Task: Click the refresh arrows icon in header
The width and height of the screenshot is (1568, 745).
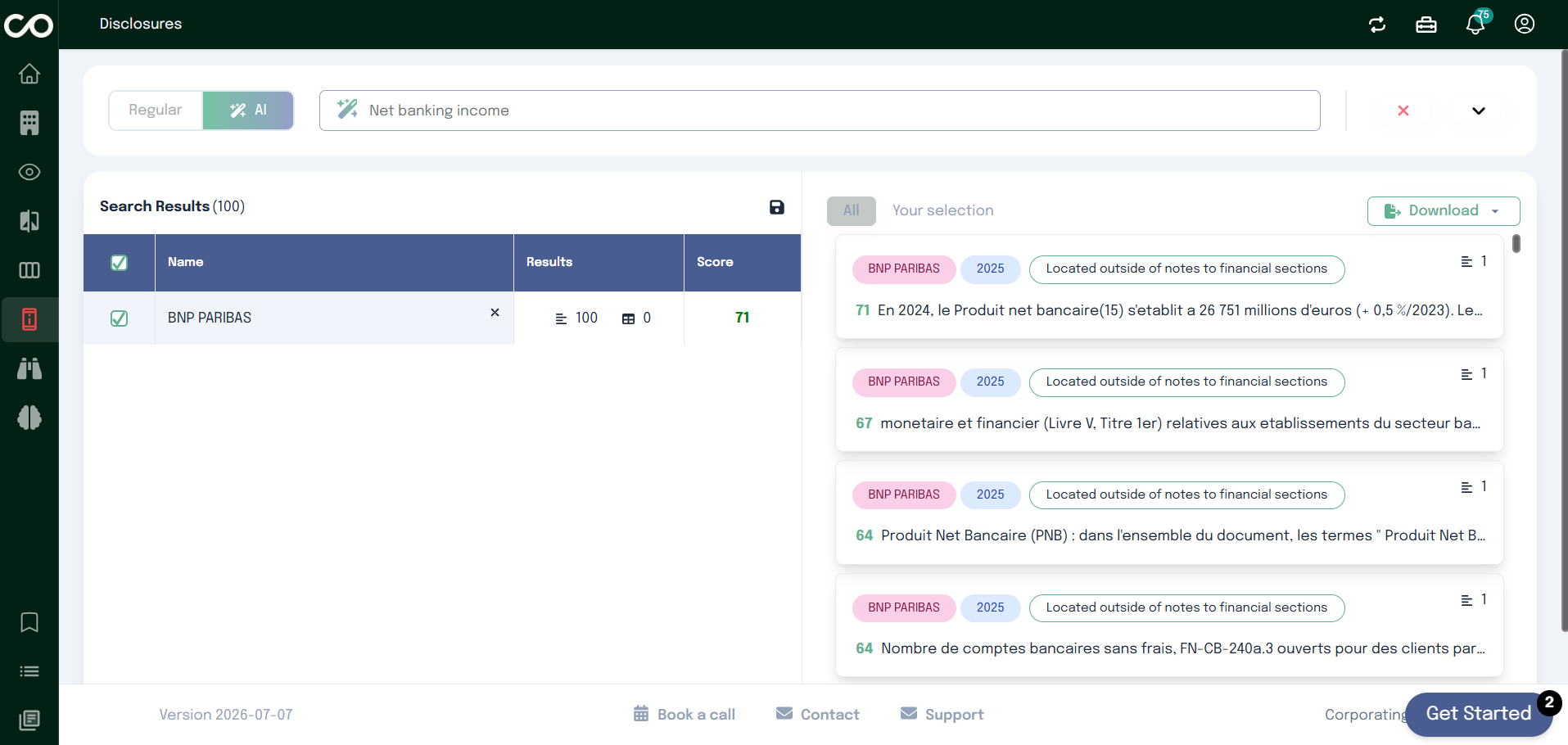Action: (1377, 25)
